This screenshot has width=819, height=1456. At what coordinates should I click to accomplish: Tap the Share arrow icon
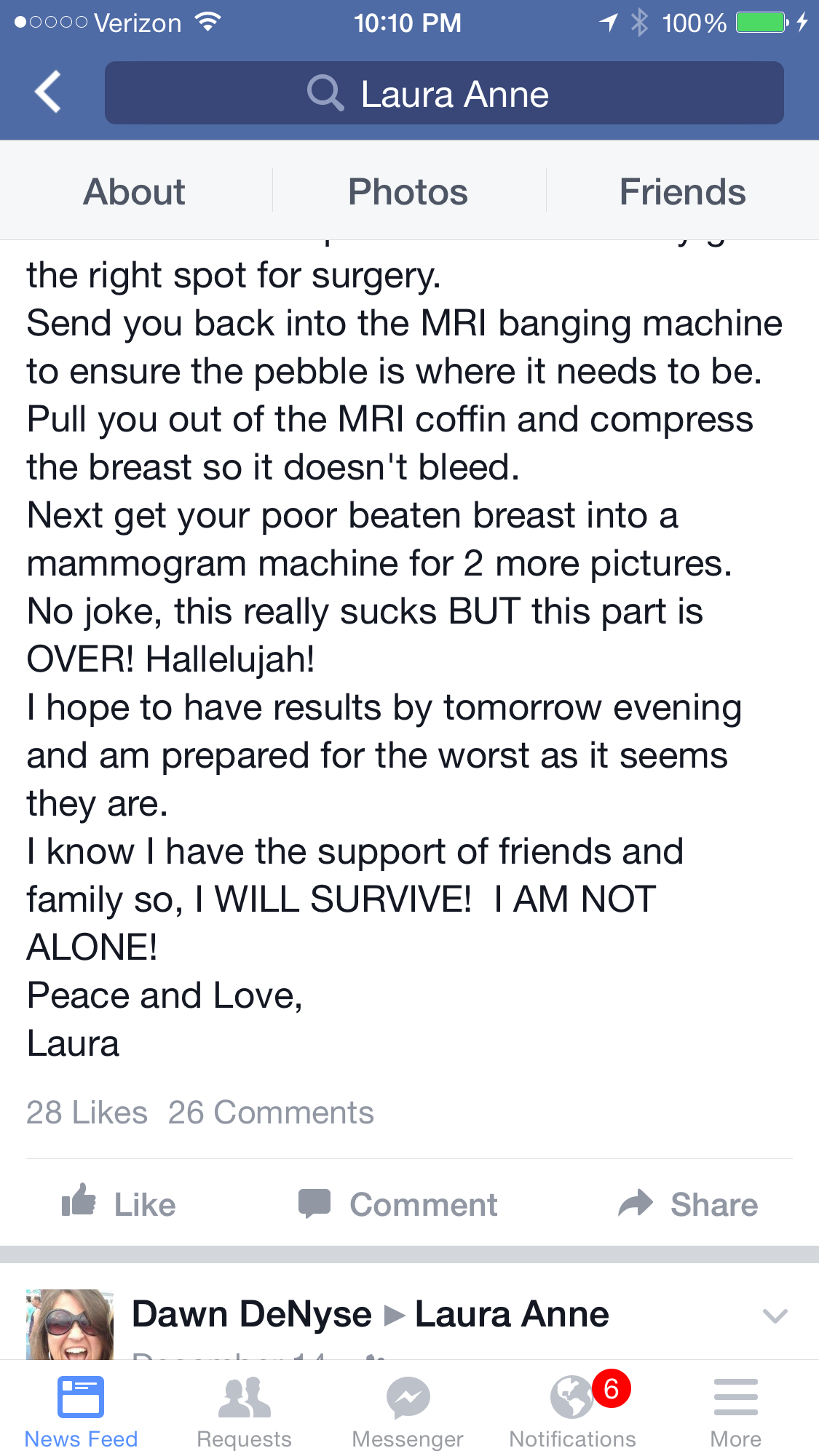click(636, 1204)
